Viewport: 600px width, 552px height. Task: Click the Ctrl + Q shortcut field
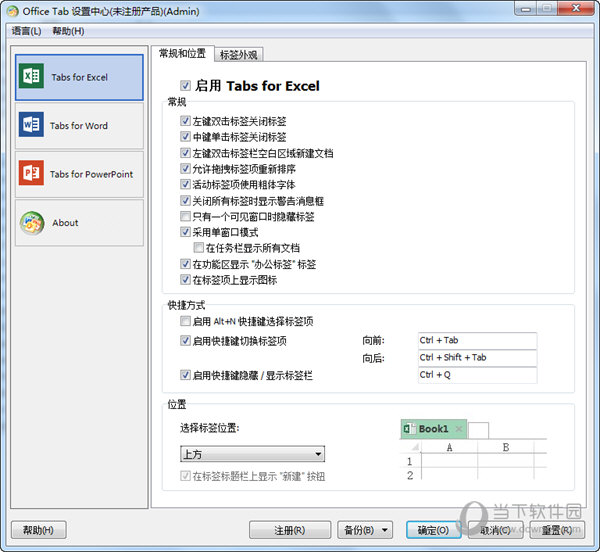pyautogui.click(x=478, y=375)
